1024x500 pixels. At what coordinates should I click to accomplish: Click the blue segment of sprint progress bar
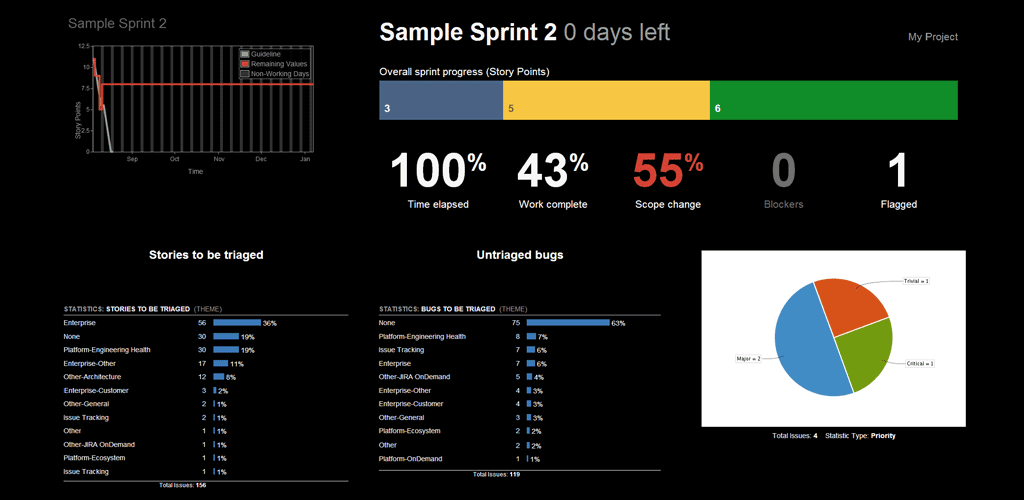(440, 100)
